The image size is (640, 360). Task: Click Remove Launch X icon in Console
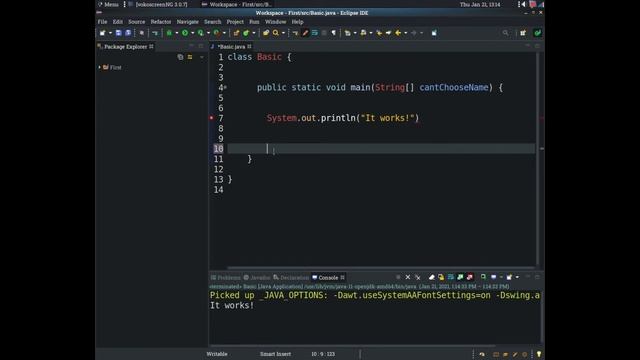tap(408, 277)
